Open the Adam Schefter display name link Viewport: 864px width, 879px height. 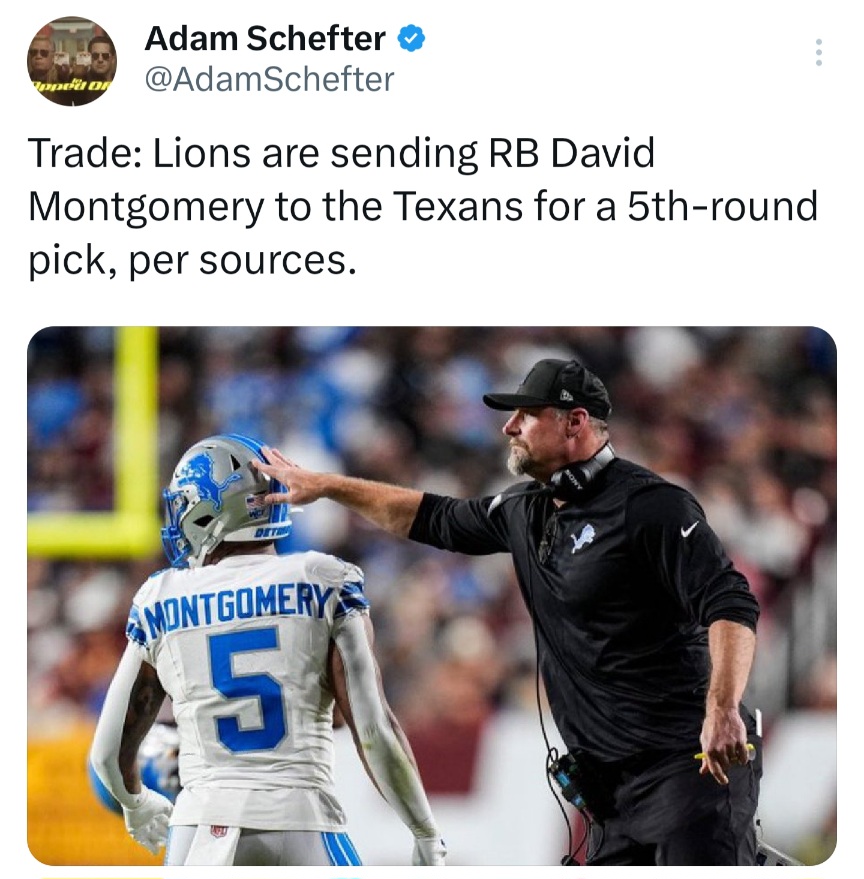click(x=265, y=39)
